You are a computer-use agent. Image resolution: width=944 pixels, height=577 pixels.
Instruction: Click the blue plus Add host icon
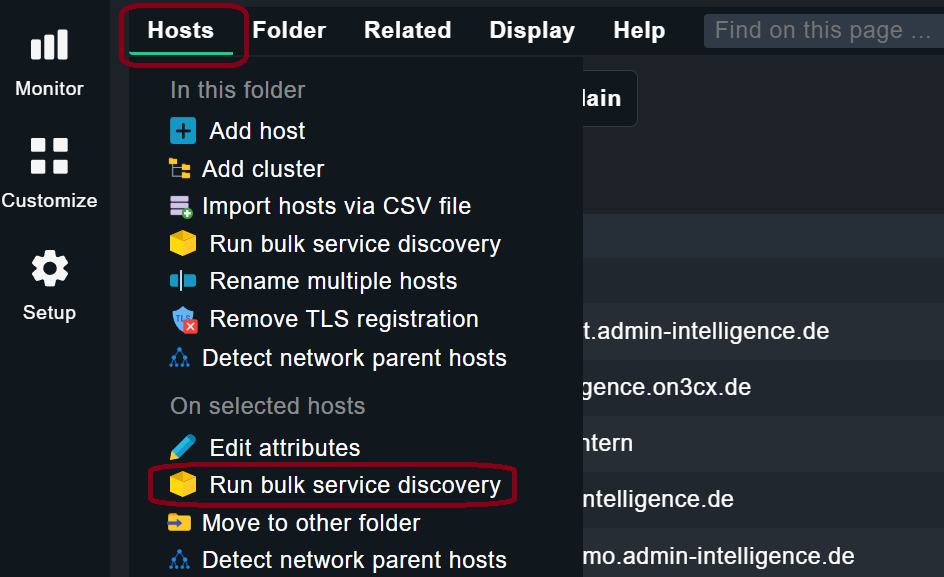point(183,131)
